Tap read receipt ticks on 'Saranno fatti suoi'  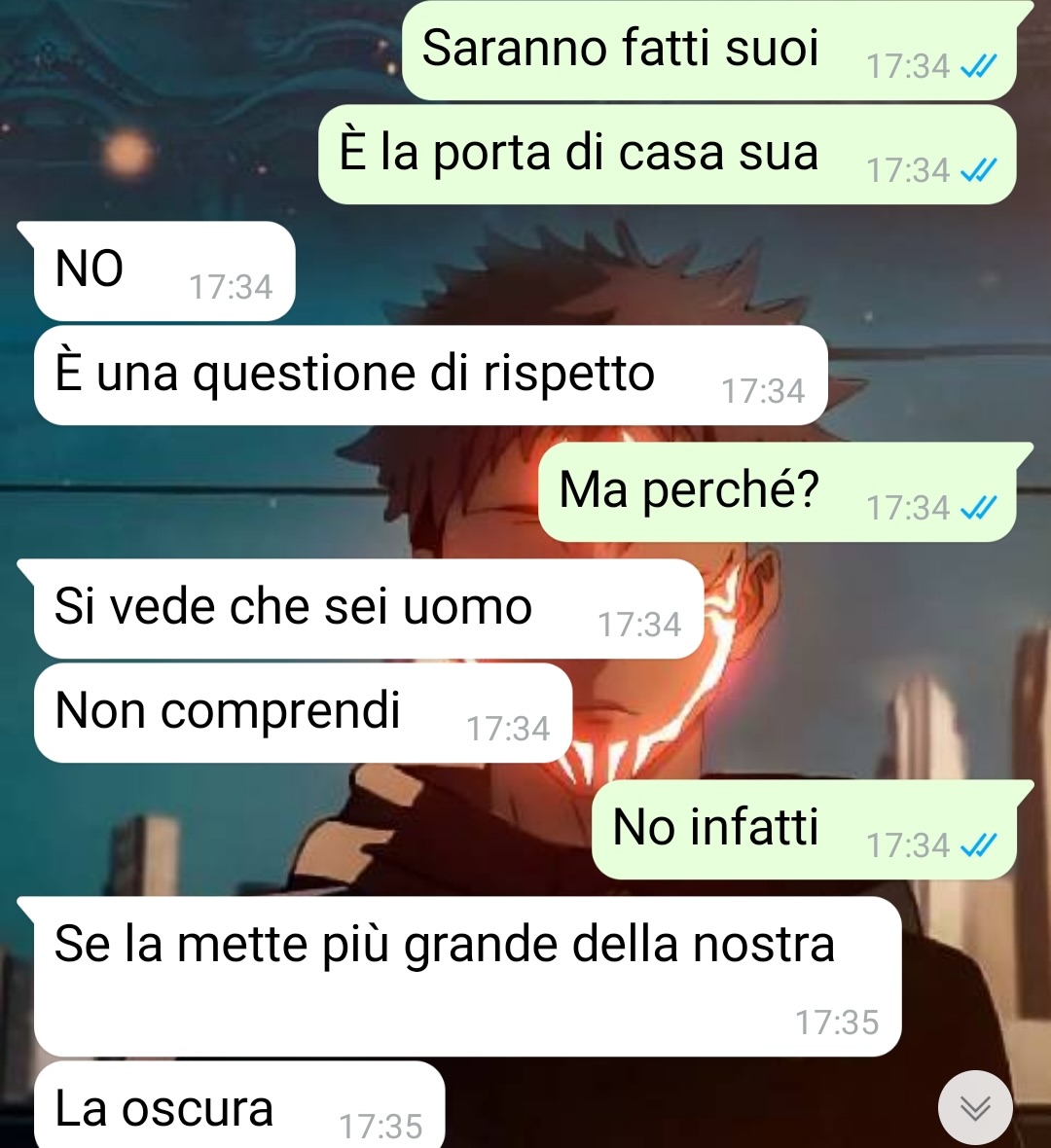(x=979, y=67)
